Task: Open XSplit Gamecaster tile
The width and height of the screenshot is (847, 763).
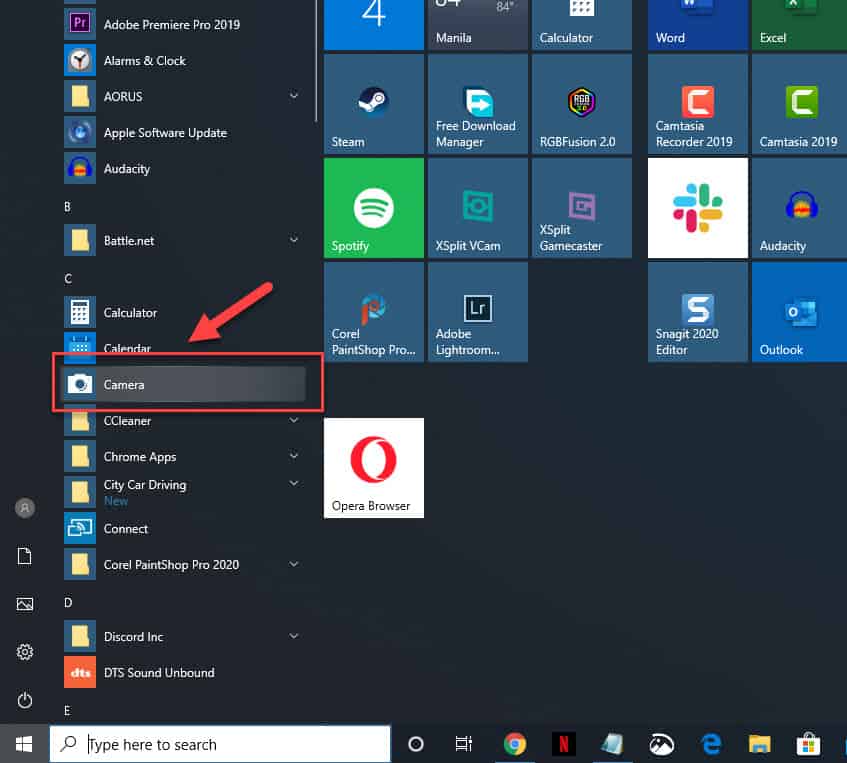Action: pyautogui.click(x=582, y=208)
